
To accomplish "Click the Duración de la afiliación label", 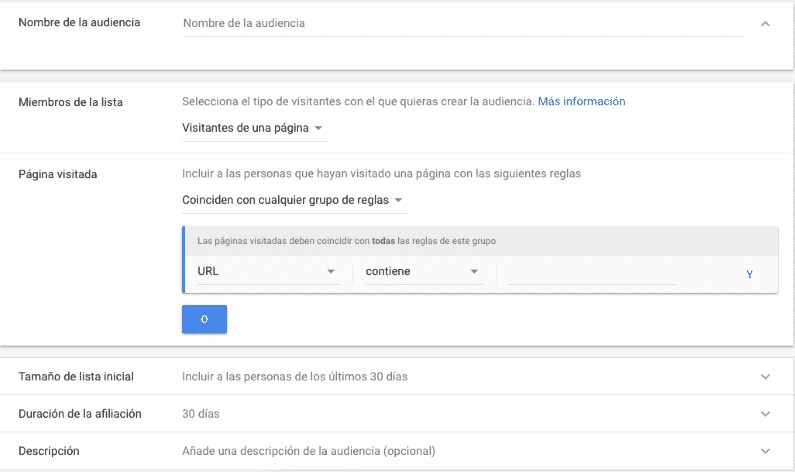I will tap(80, 414).
